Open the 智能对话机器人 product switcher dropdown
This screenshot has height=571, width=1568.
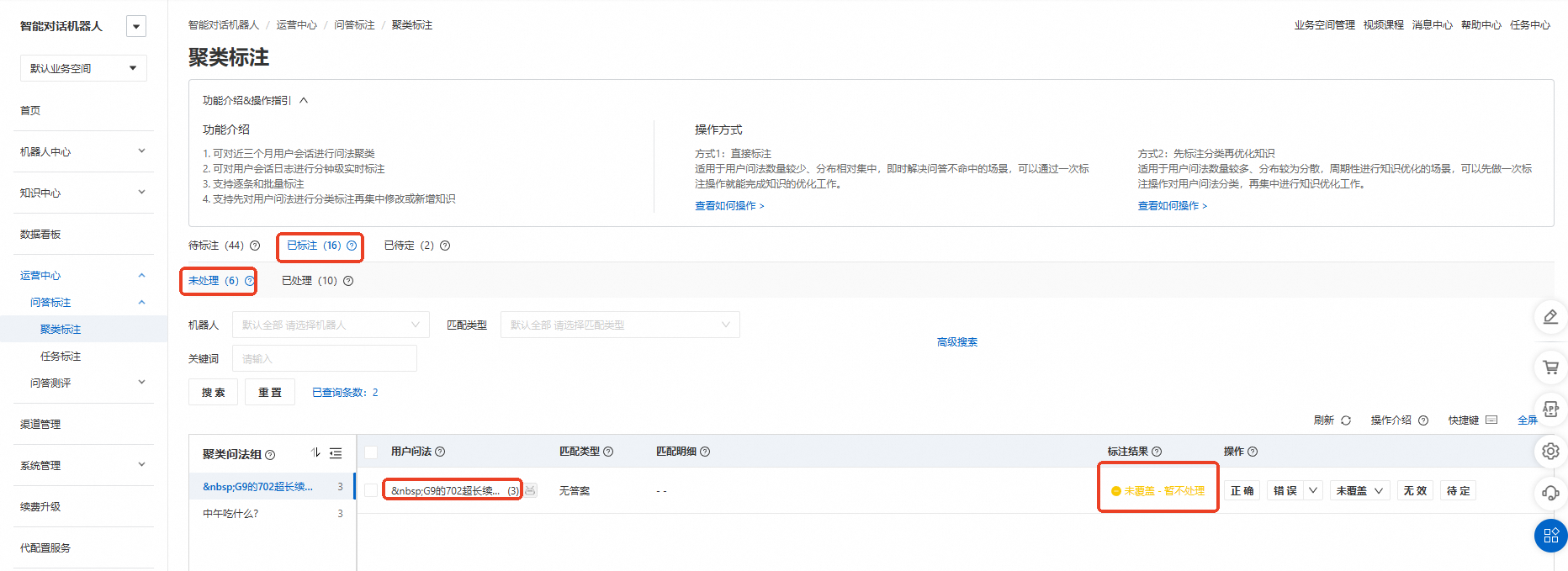tap(136, 26)
